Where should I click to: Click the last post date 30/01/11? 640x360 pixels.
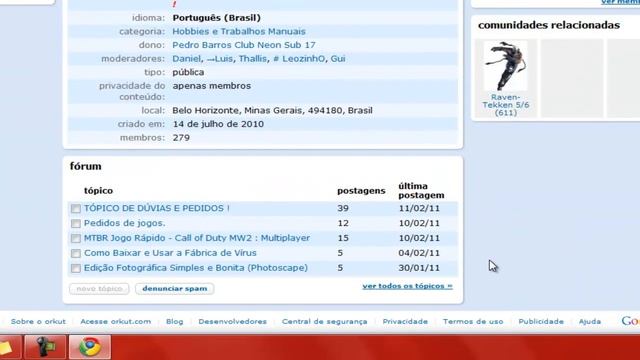point(419,268)
